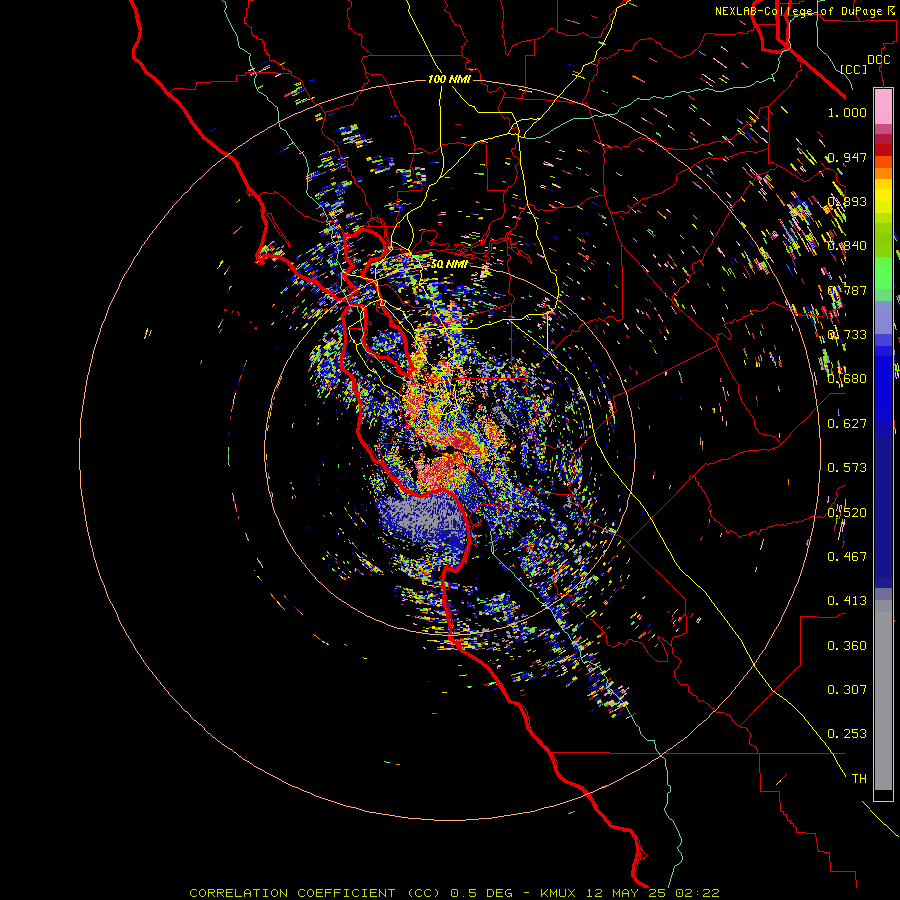Click the 0.840 legend value
Image resolution: width=900 pixels, height=900 pixels.
click(x=847, y=246)
